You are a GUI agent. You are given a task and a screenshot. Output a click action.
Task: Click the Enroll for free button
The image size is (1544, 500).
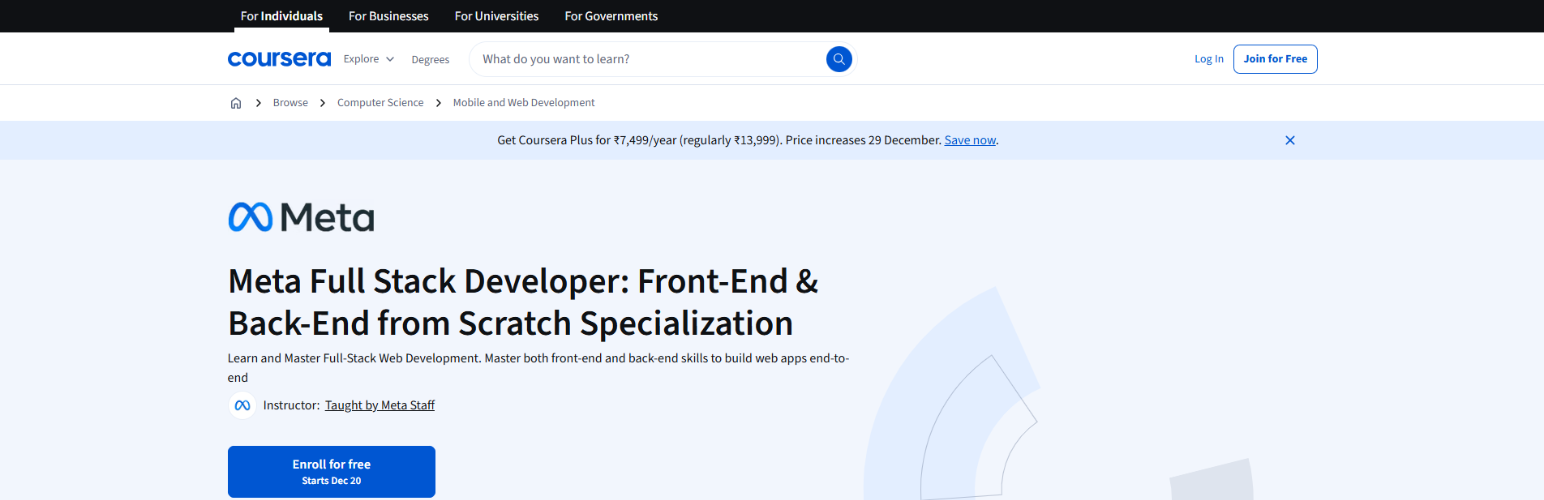(x=332, y=472)
